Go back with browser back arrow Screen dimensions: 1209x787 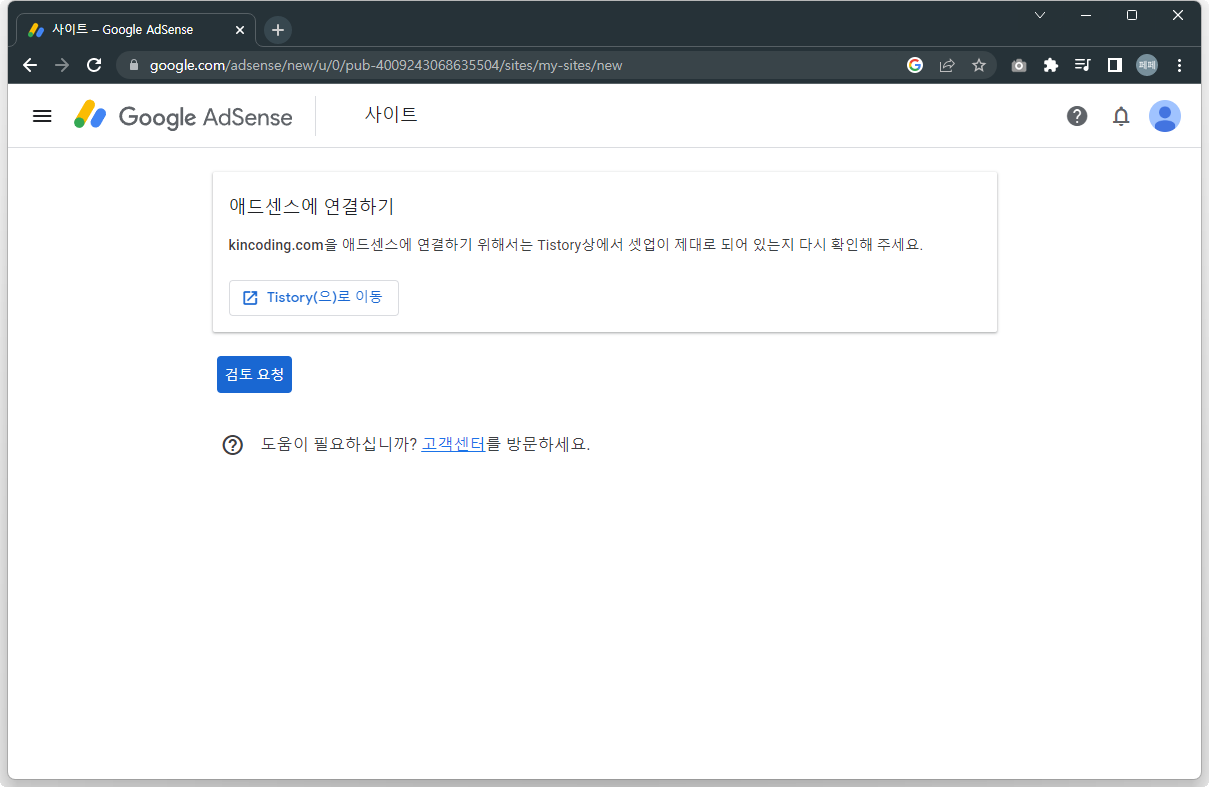[x=30, y=65]
